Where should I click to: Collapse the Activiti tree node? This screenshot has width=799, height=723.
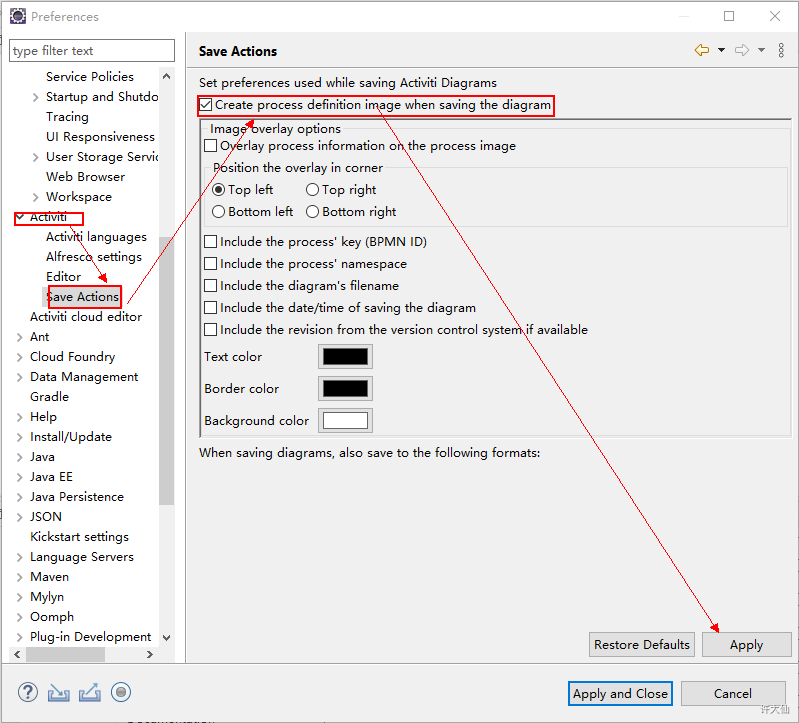(20, 217)
